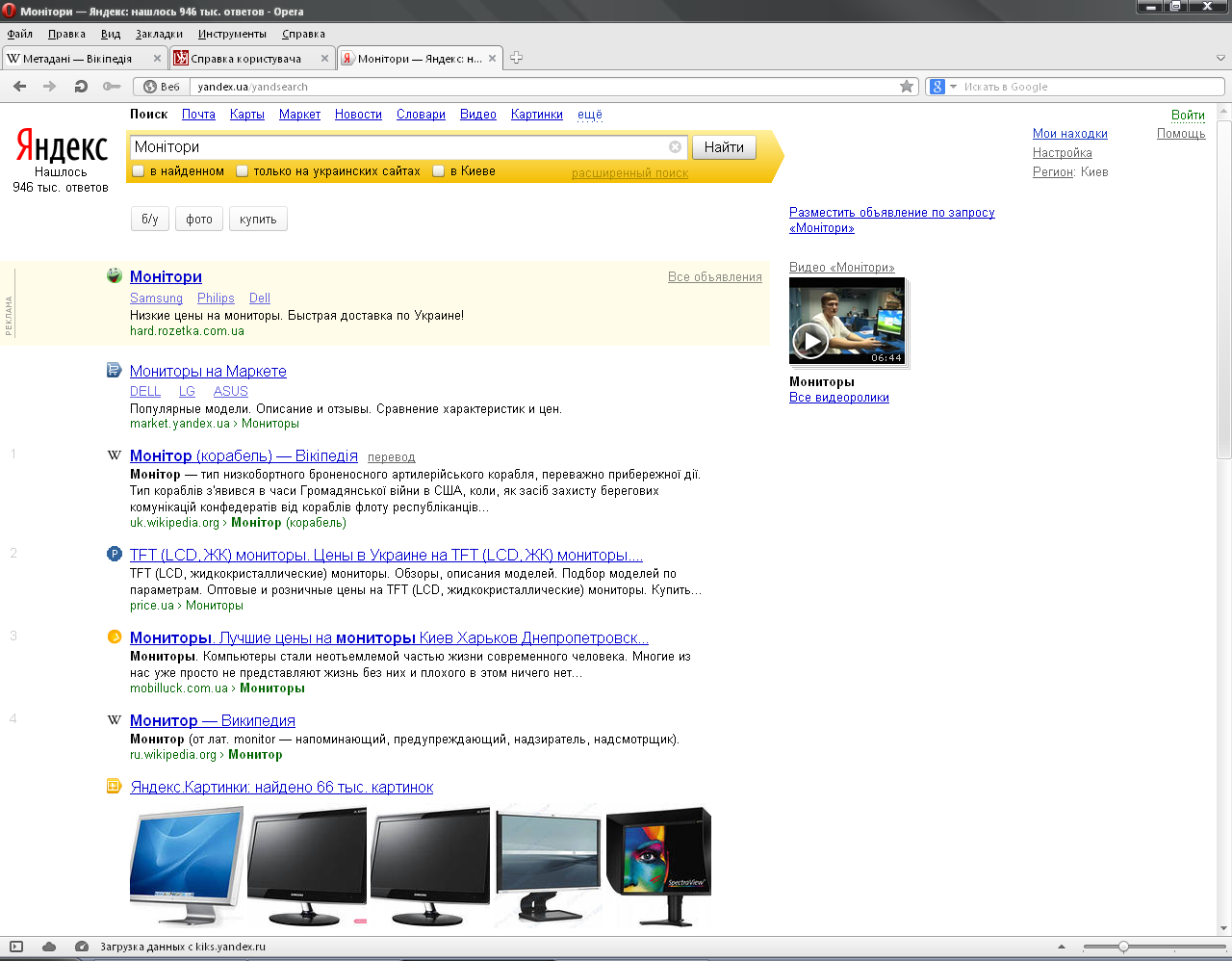The width and height of the screenshot is (1232, 961).
Task: Click the Opera logo in title bar
Action: pos(9,11)
